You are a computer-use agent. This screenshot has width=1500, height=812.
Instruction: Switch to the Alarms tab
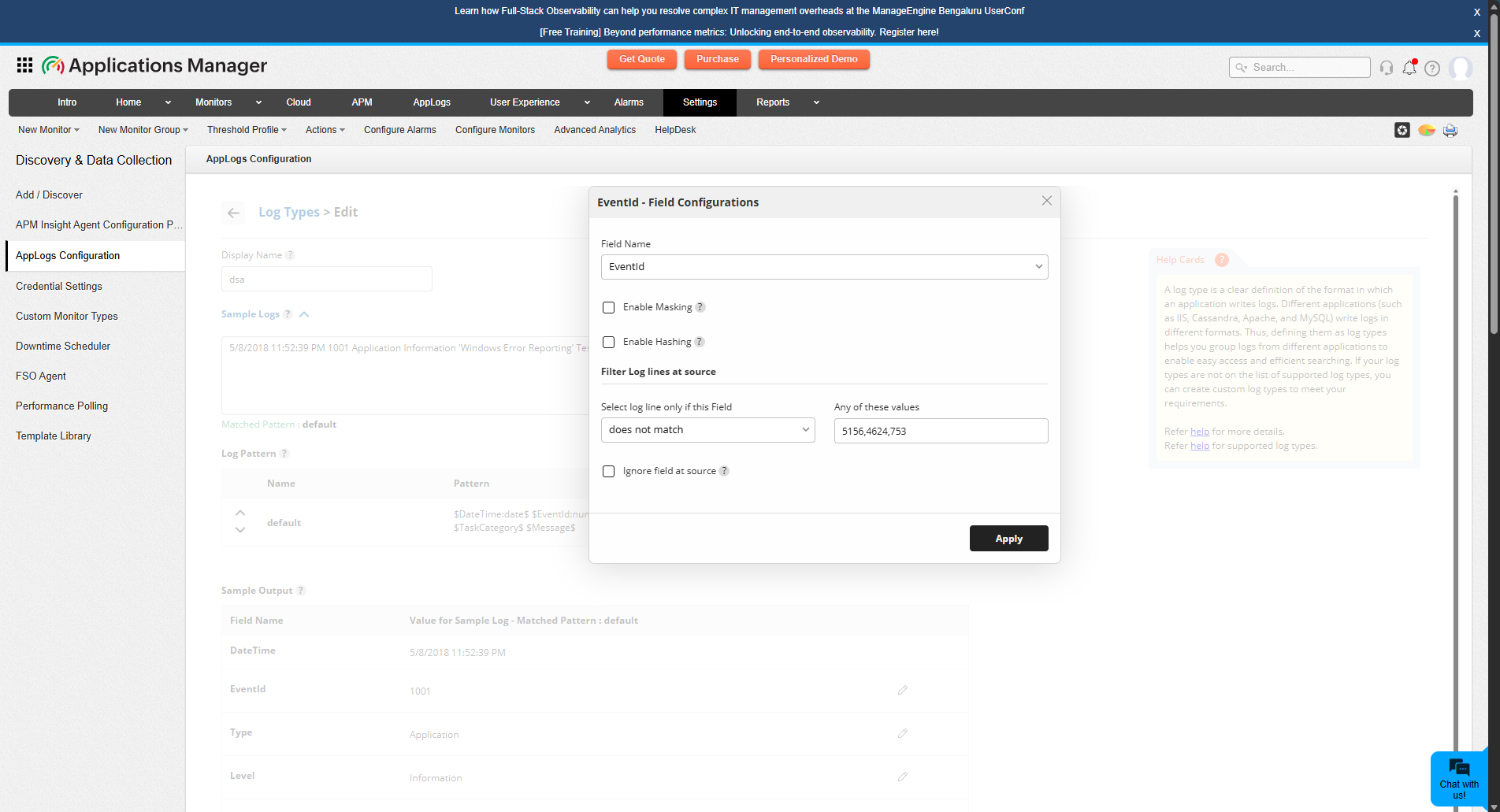click(x=629, y=102)
